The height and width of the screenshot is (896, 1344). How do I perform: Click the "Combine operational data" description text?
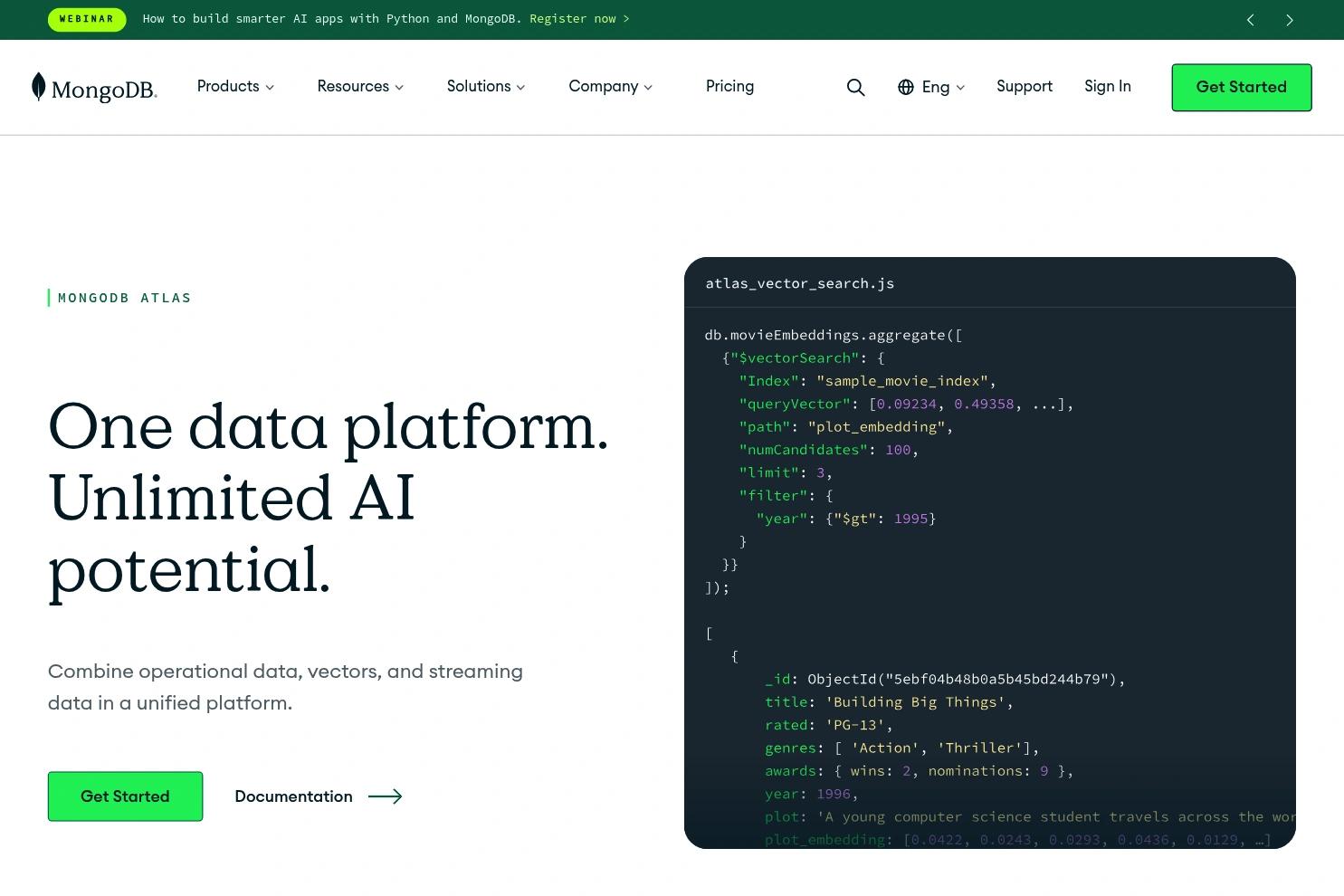tap(285, 687)
